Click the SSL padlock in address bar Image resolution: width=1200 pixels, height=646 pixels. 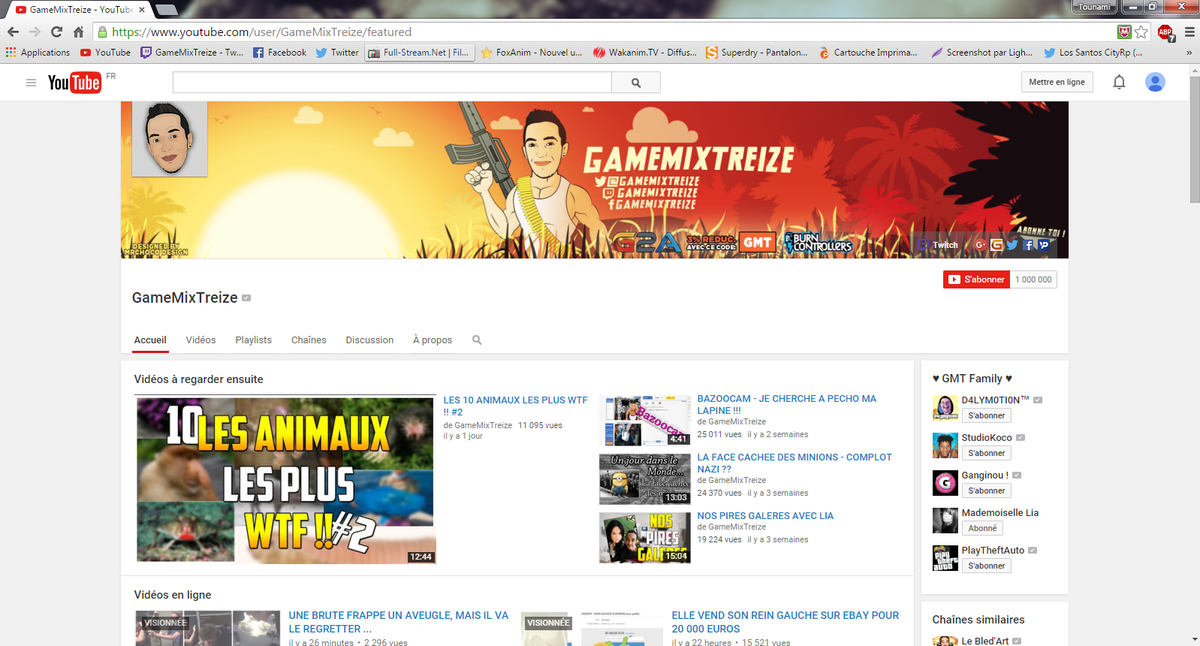click(x=104, y=32)
